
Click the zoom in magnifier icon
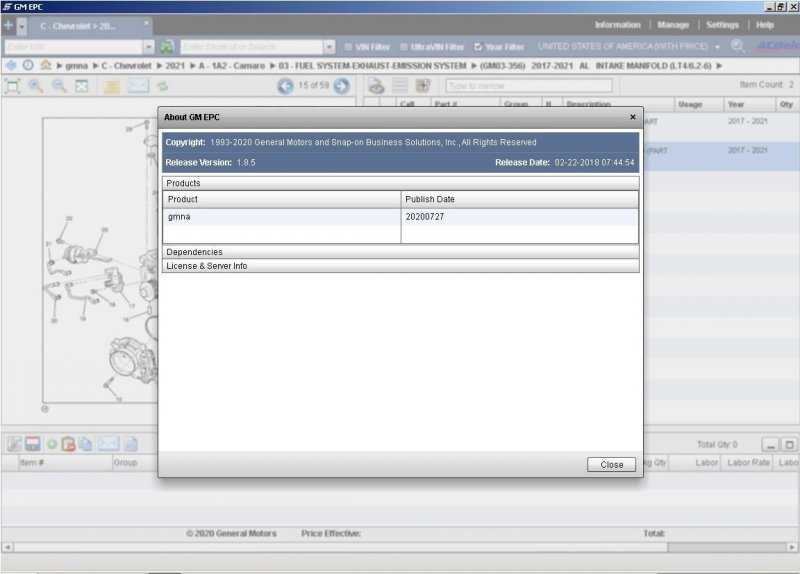(36, 86)
